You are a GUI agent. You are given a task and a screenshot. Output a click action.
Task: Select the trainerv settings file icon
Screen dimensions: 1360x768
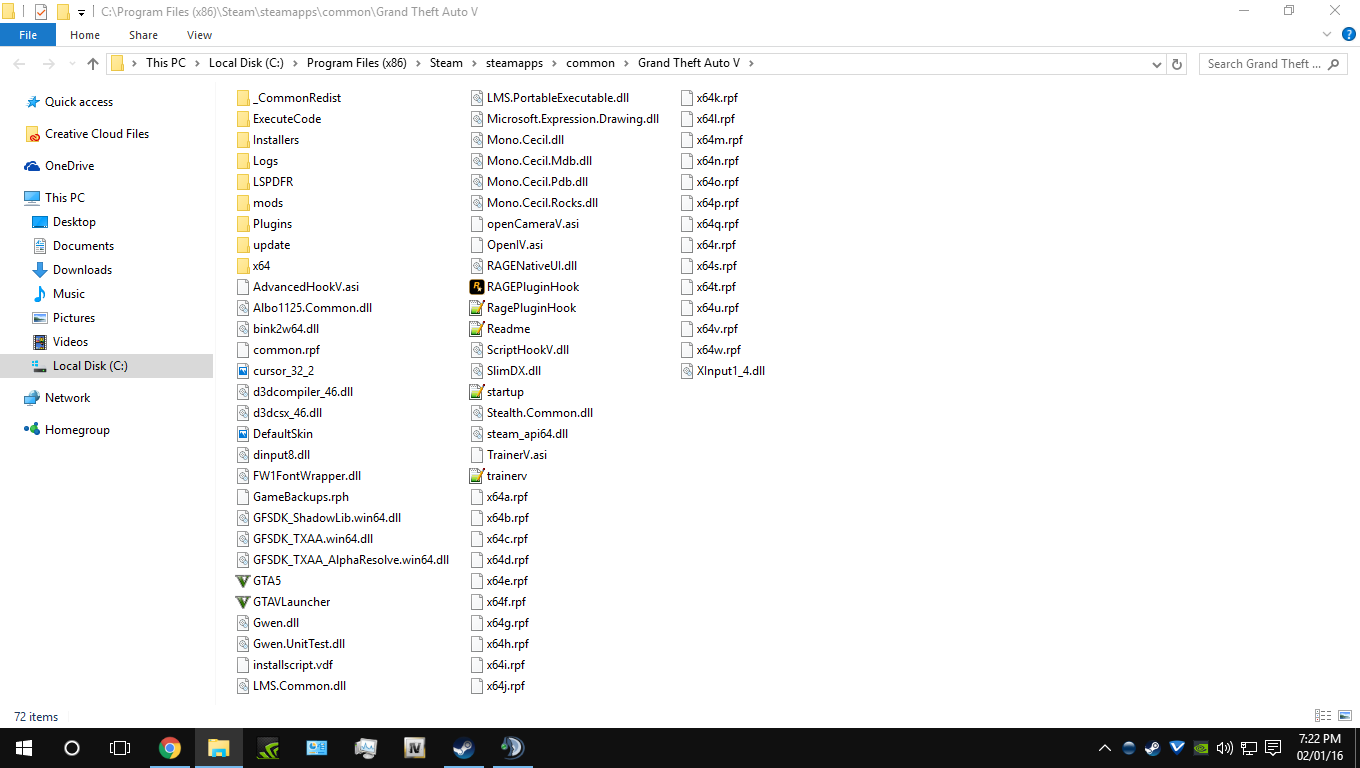477,476
